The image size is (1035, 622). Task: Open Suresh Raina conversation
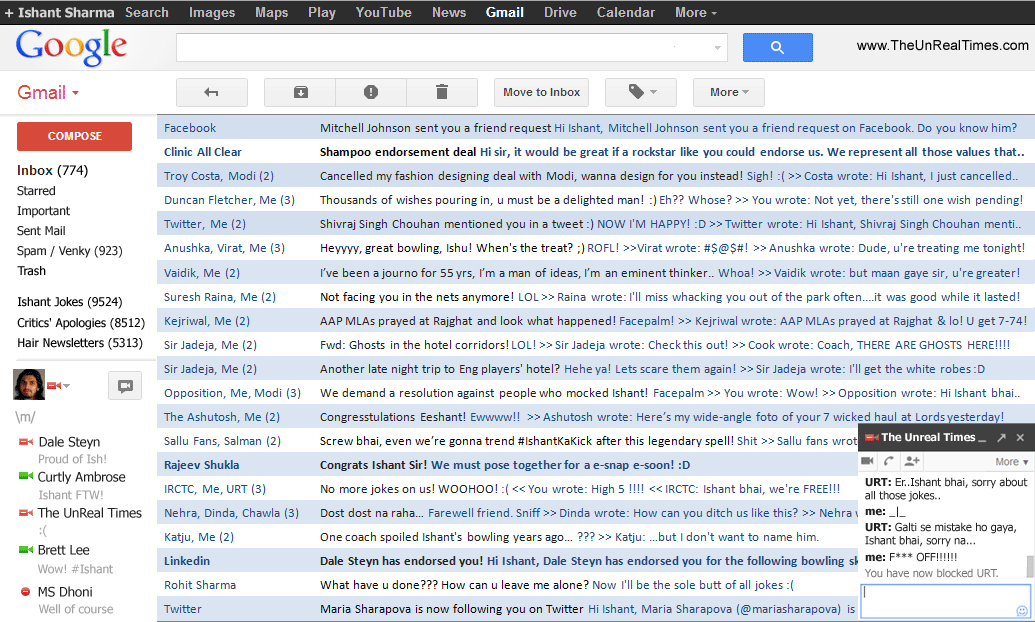pyautogui.click(x=595, y=296)
